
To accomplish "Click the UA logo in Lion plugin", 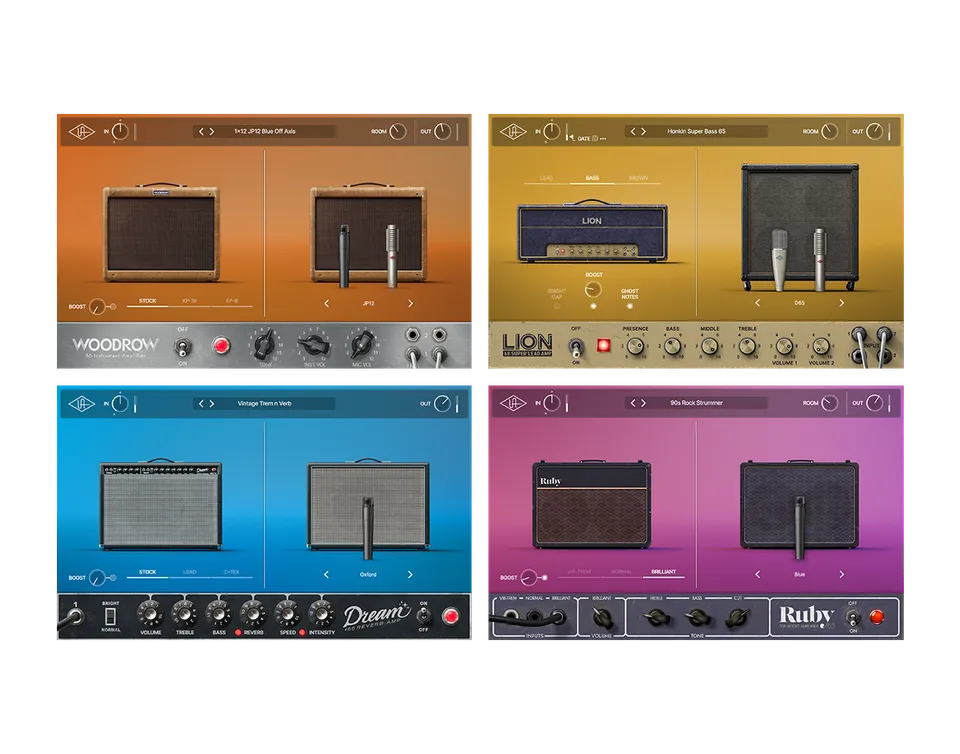I will (x=512, y=132).
